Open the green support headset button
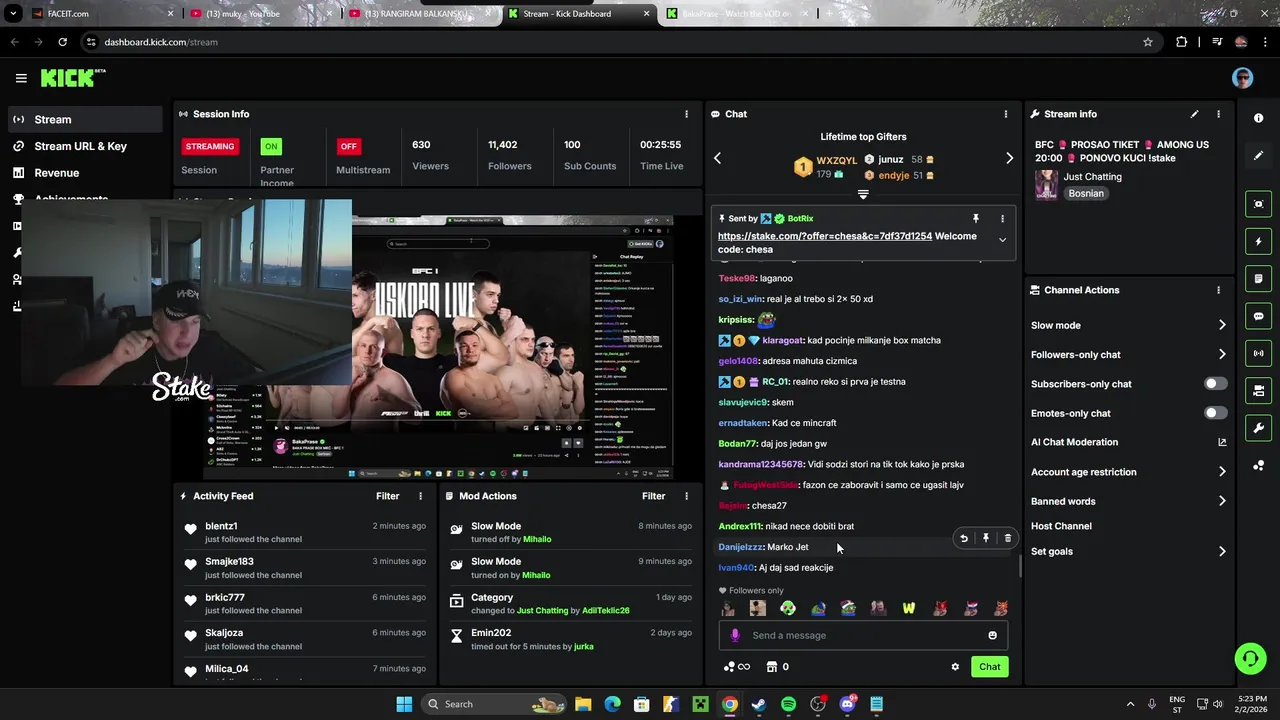 [1250, 658]
